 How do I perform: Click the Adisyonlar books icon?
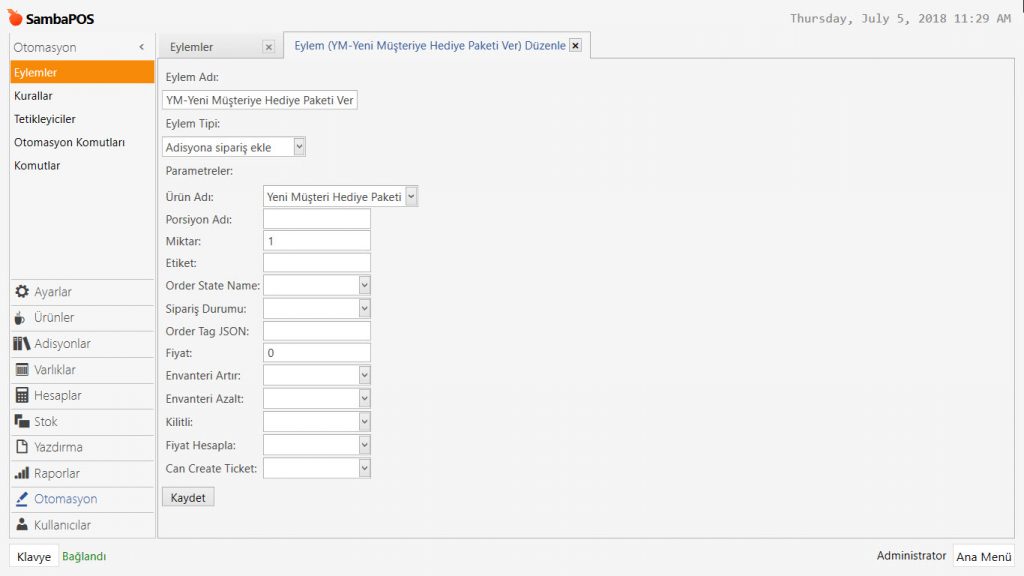pyautogui.click(x=22, y=344)
